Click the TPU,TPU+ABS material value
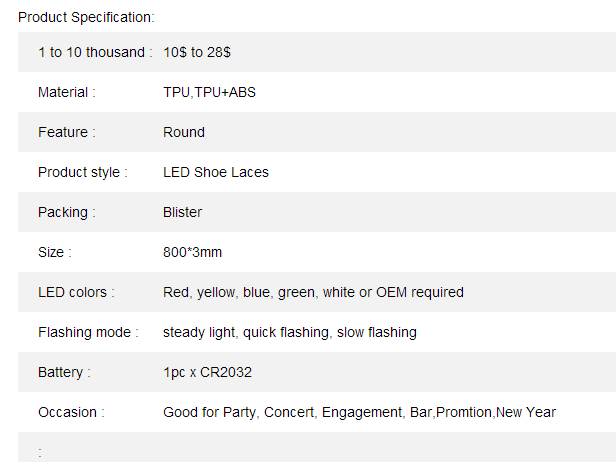 (209, 92)
